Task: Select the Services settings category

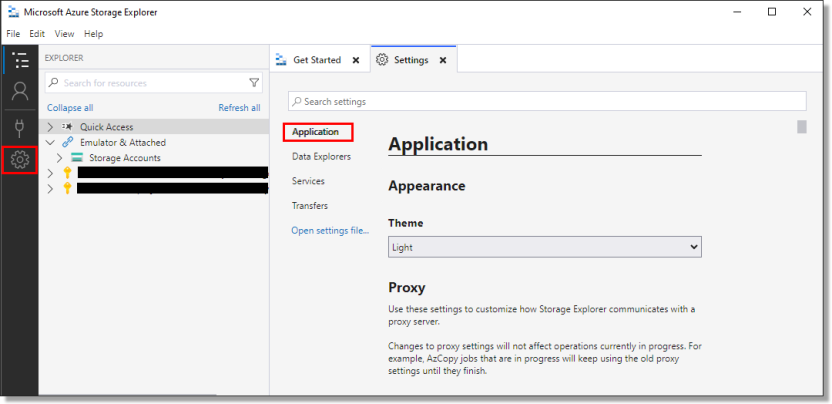Action: (308, 181)
